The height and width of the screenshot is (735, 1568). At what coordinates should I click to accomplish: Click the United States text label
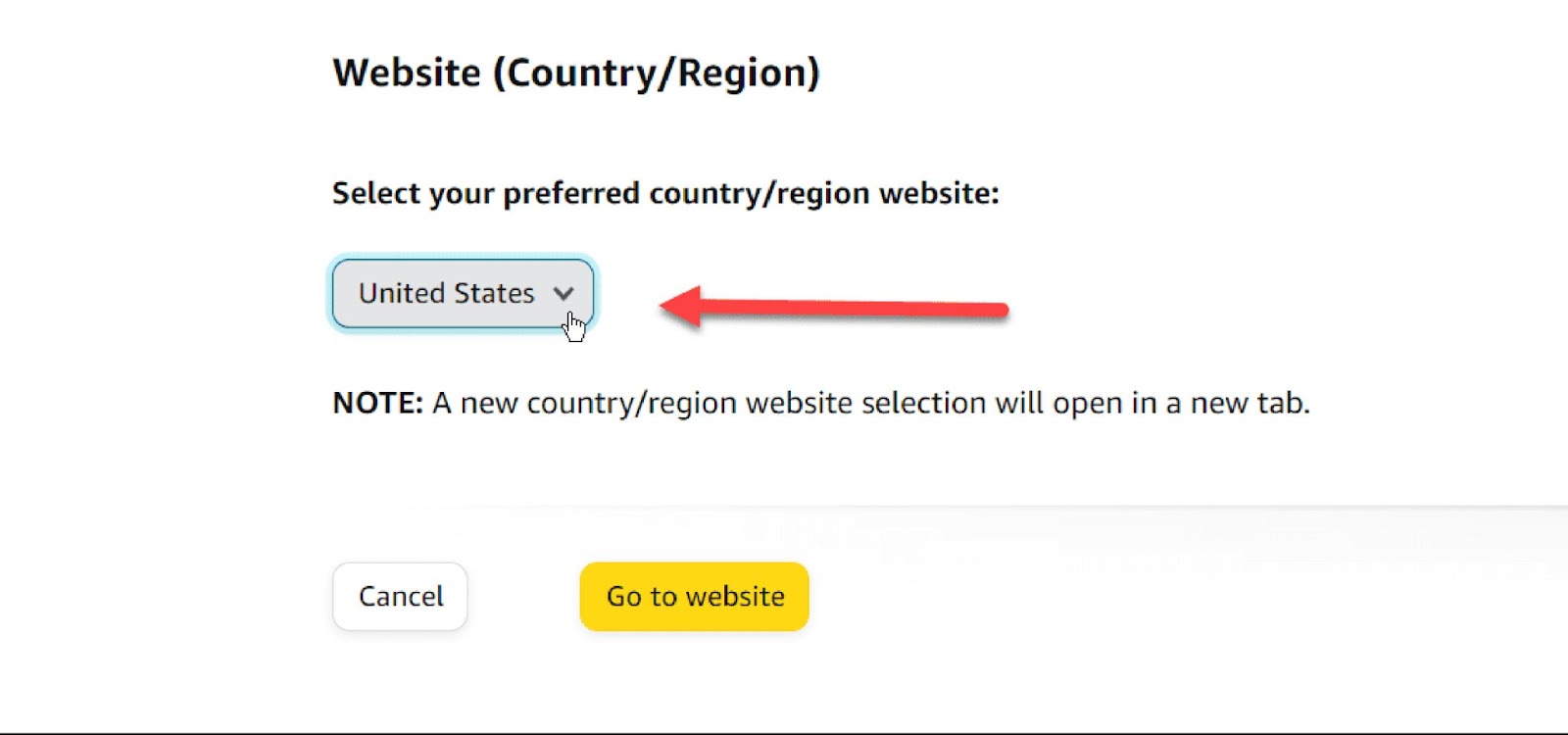point(446,293)
